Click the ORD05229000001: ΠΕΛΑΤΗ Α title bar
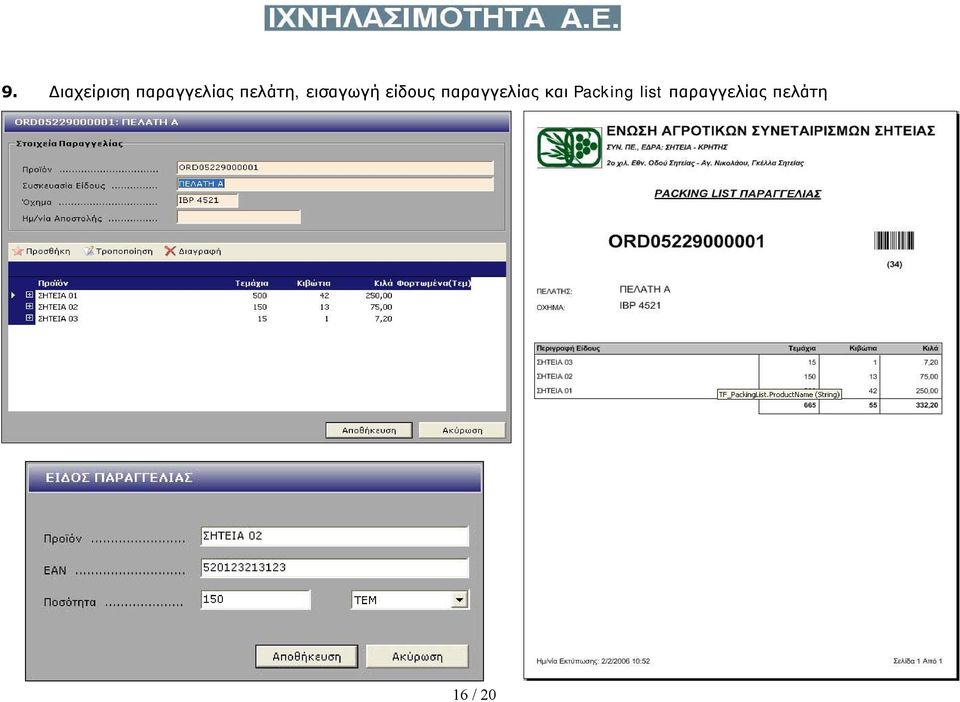 pos(257,122)
